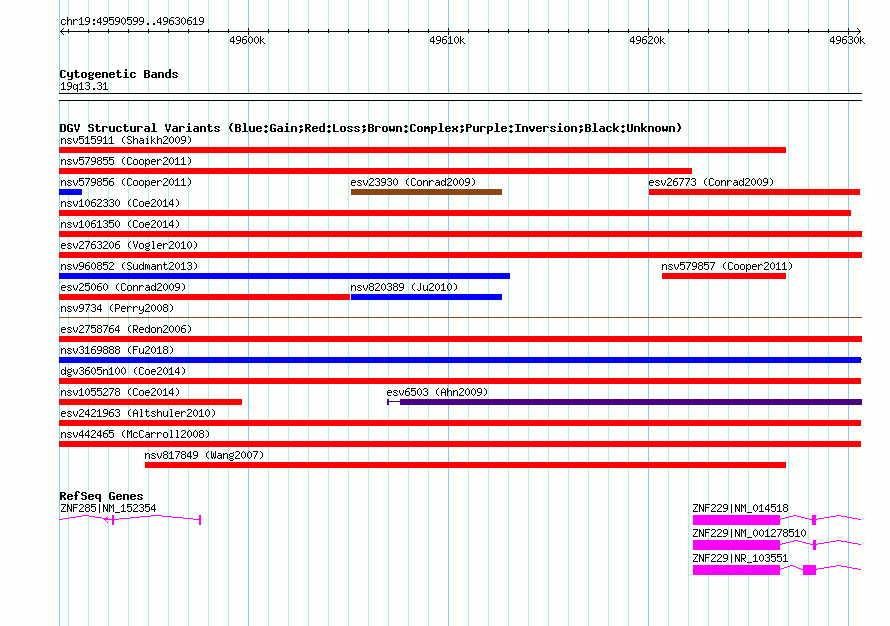Viewport: 890px width, 626px height.
Task: Open the nsv579857 (Cooper2011) label
Action: [727, 266]
